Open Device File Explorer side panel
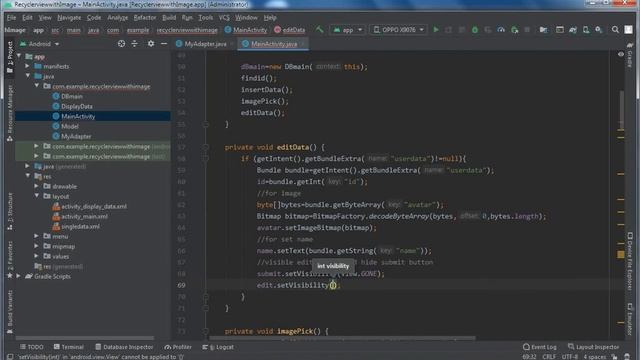The width and height of the screenshot is (640, 360). [630, 263]
